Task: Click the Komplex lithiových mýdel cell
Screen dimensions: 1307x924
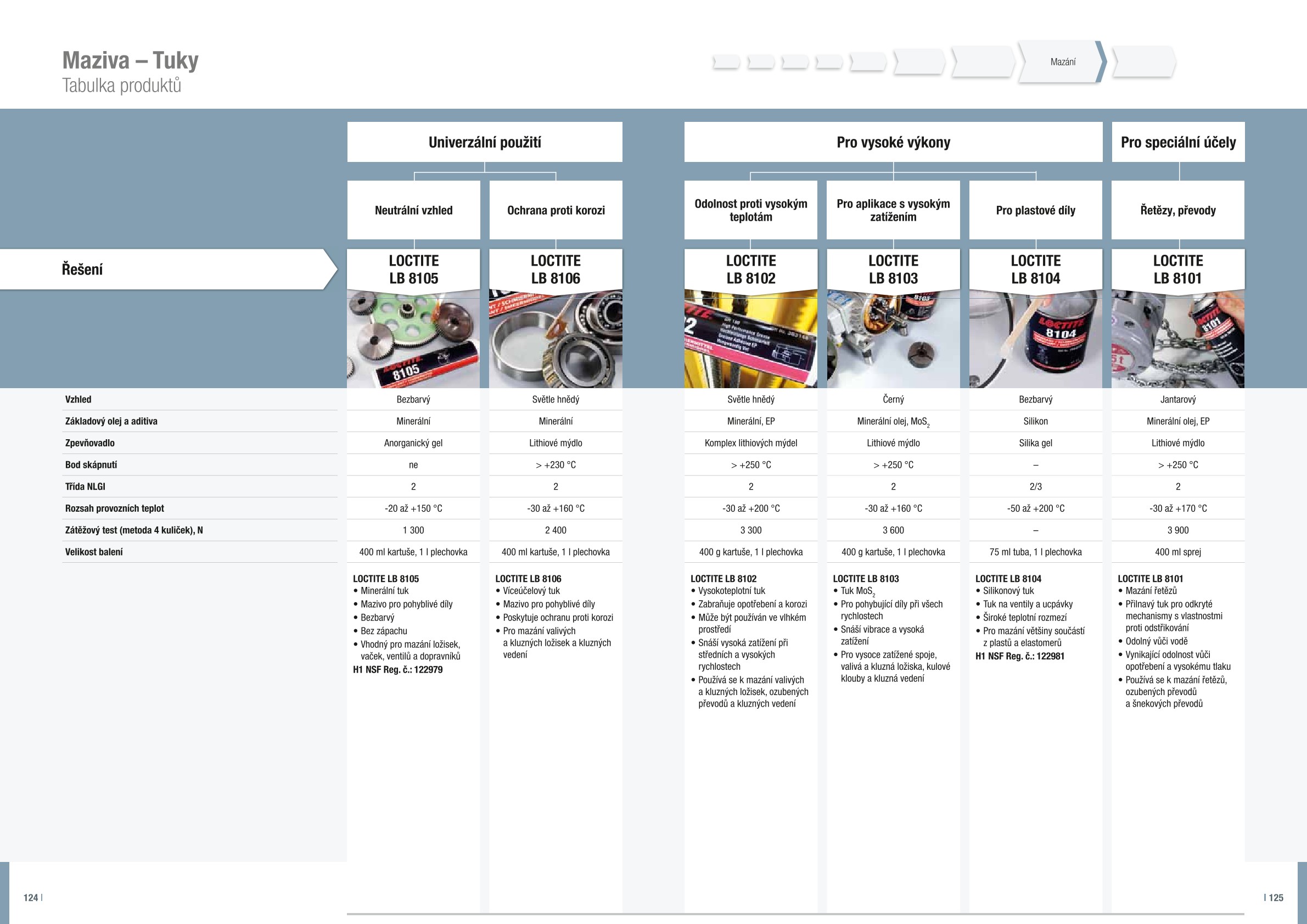Action: click(751, 443)
